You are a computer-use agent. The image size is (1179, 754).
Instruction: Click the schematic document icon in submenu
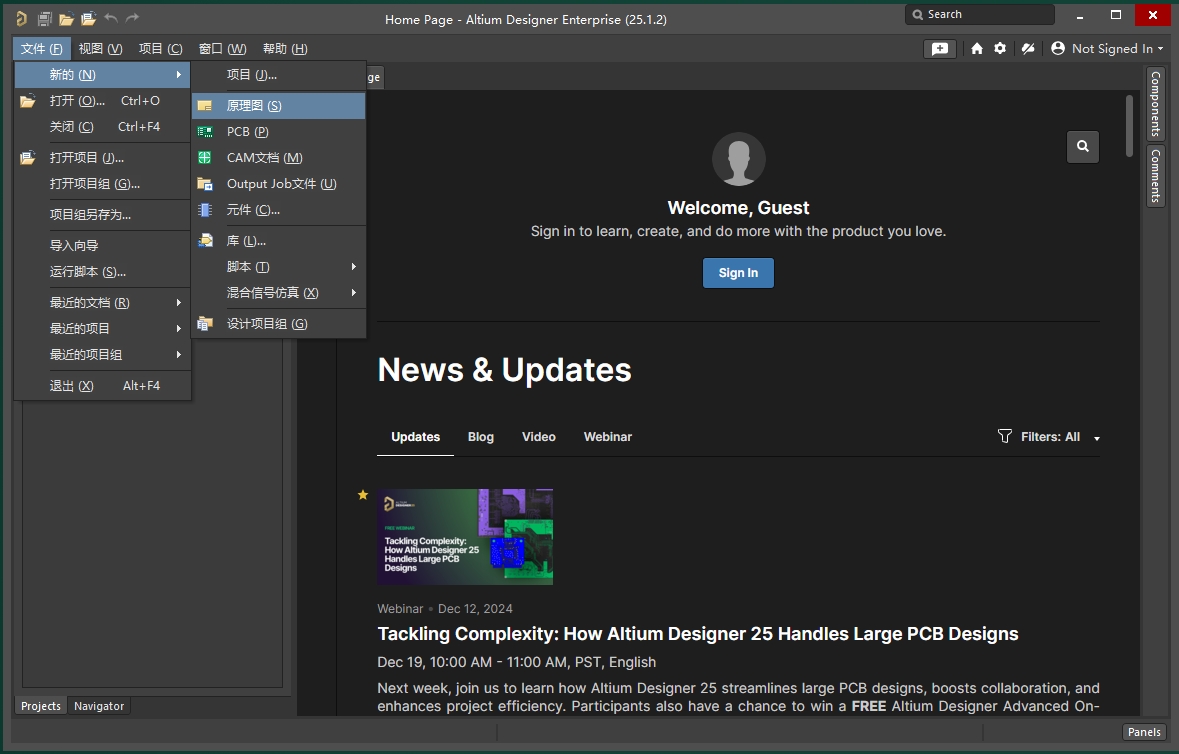click(205, 106)
